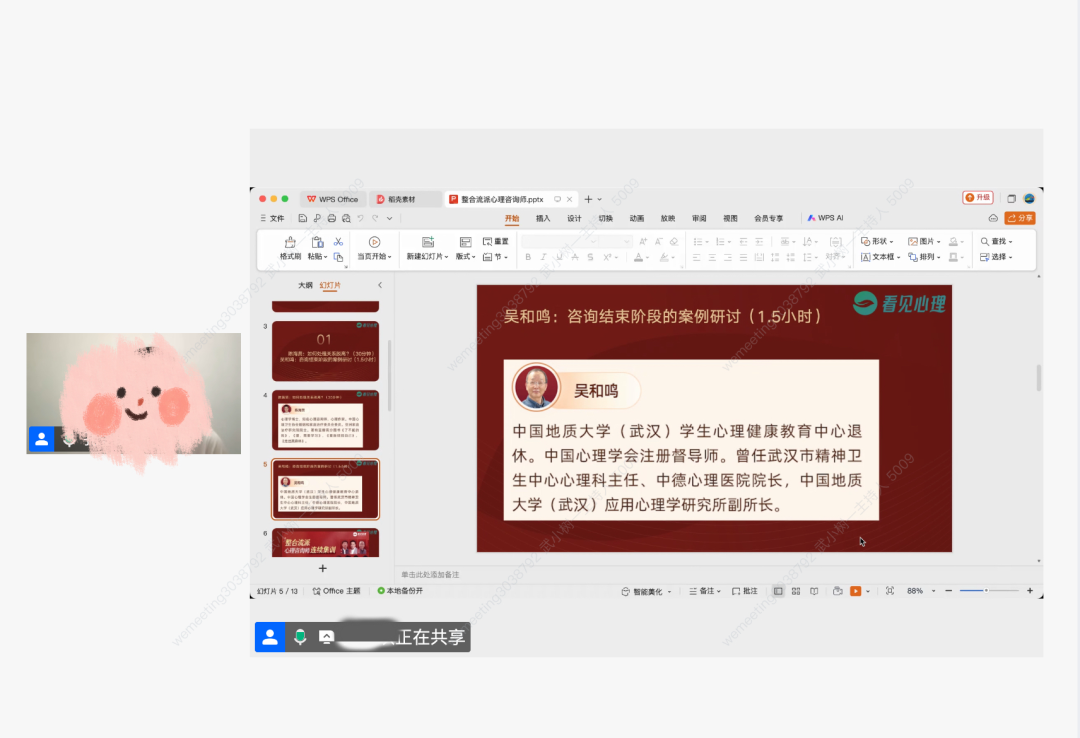This screenshot has width=1080, height=738.
Task: Open the Animation (动画) ribbon tab
Action: (636, 218)
